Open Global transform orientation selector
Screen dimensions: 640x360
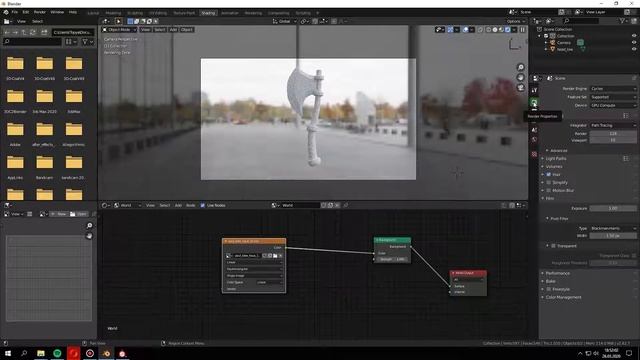pos(284,21)
